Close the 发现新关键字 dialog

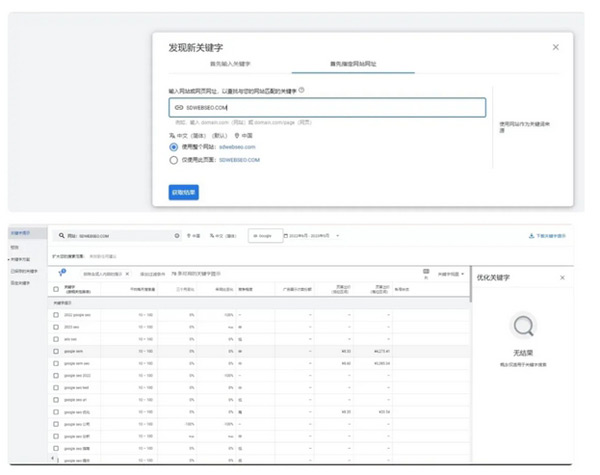click(556, 47)
